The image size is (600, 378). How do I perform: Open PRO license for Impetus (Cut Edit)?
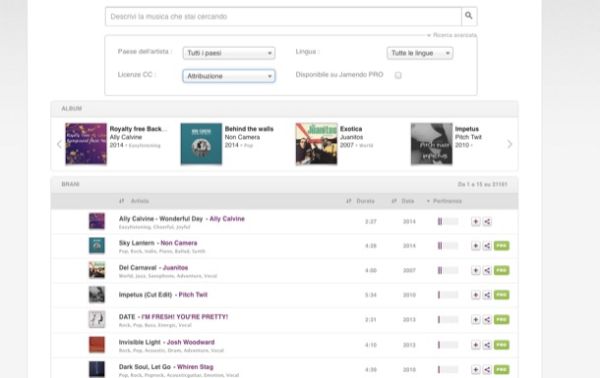click(x=501, y=295)
